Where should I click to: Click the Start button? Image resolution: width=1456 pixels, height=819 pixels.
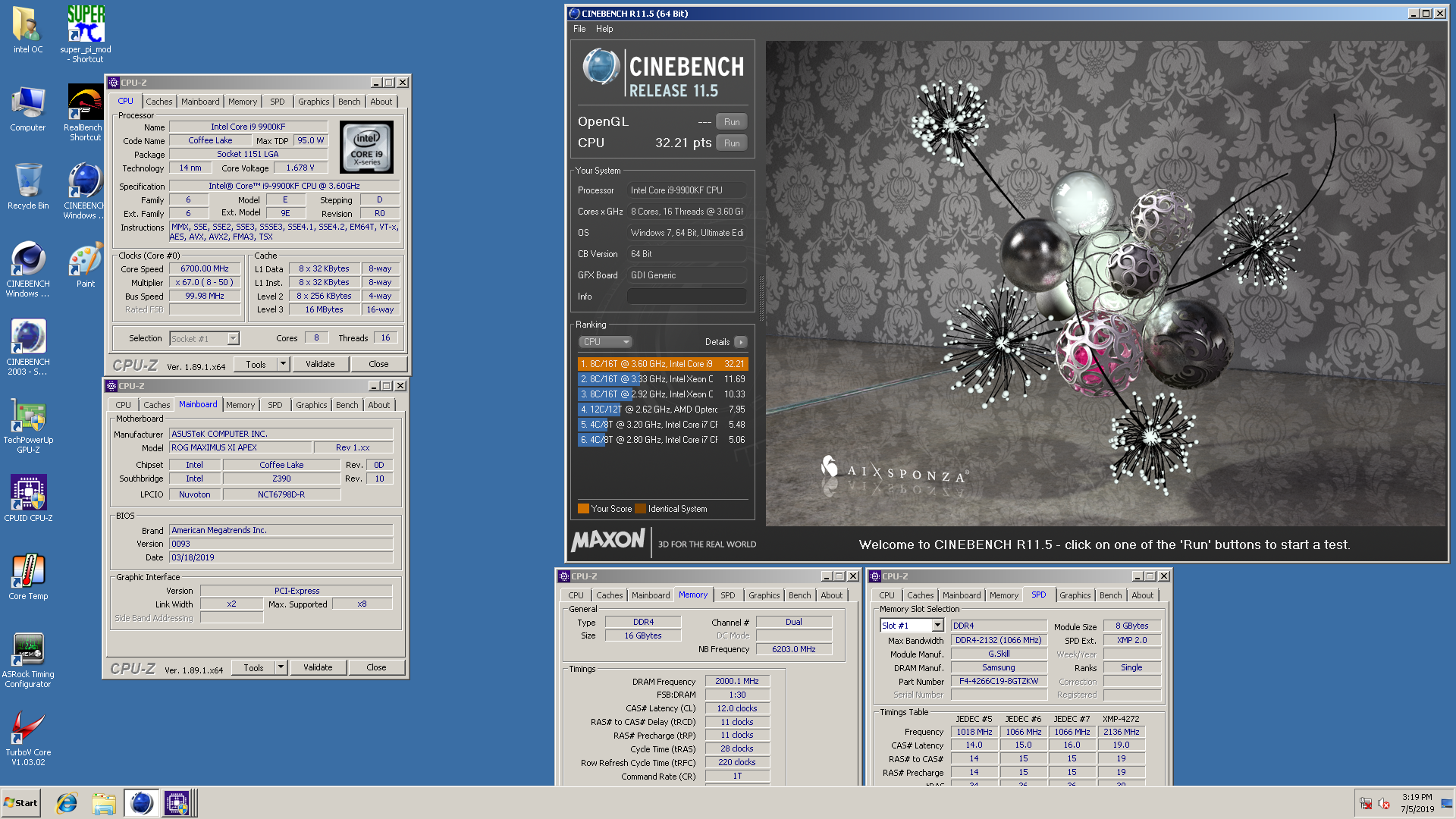coord(21,803)
